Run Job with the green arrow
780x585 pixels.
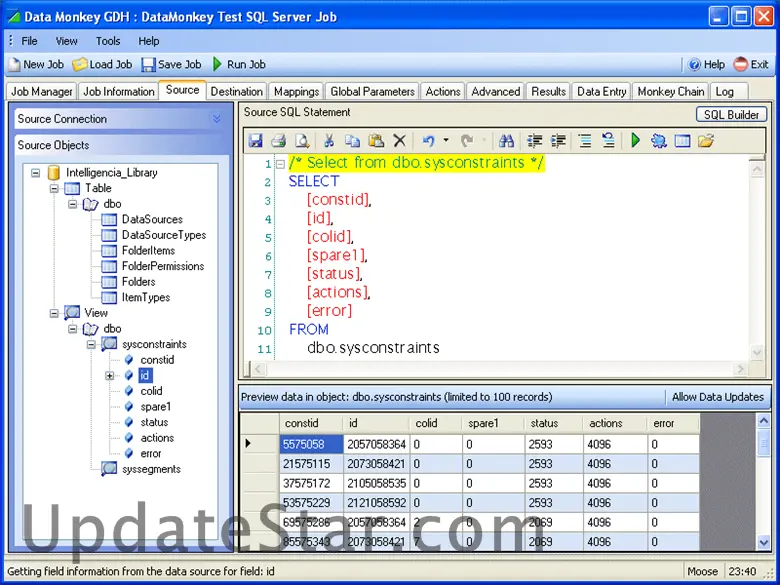(x=239, y=64)
